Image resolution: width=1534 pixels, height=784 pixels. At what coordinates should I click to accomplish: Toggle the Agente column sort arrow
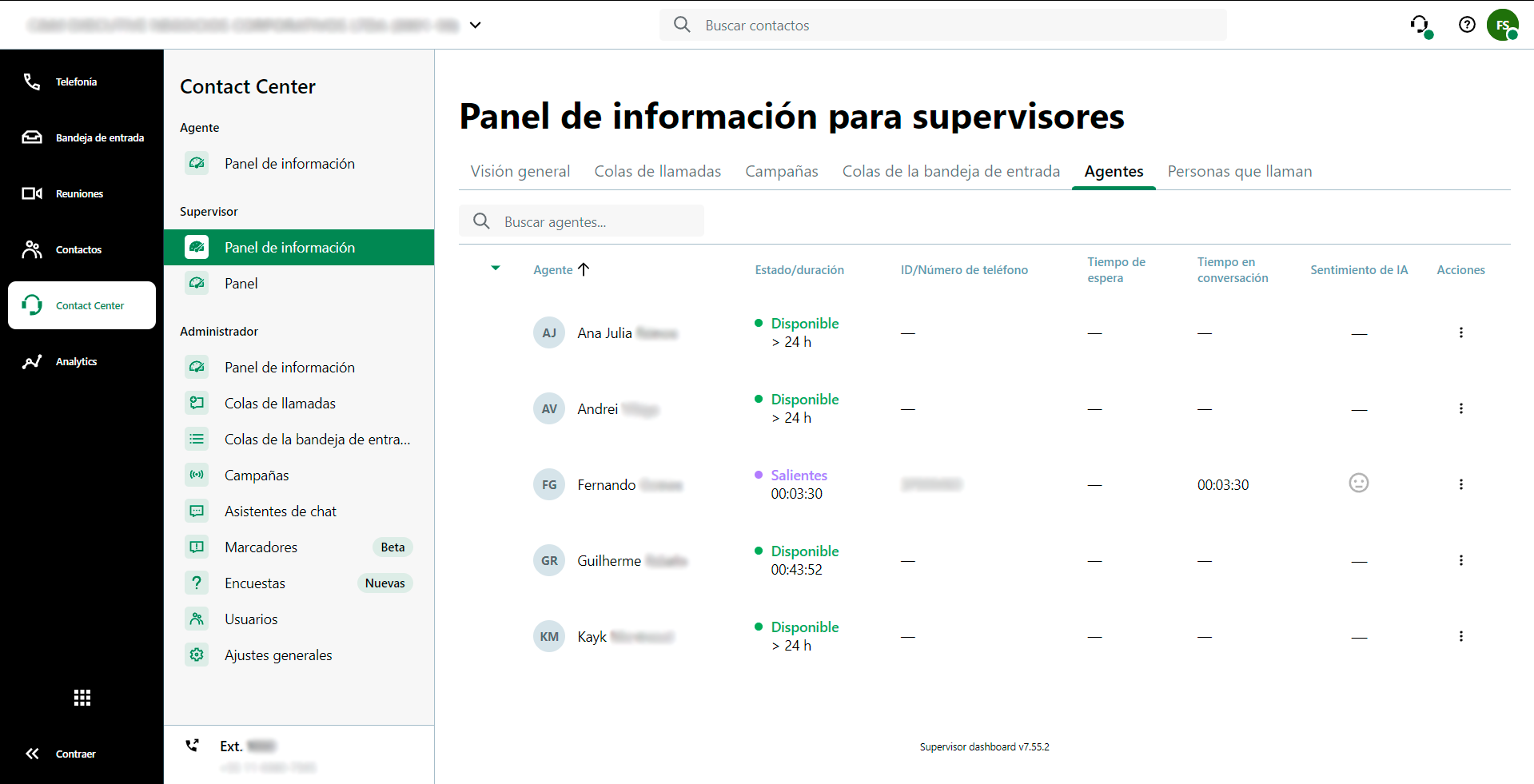pyautogui.click(x=584, y=269)
